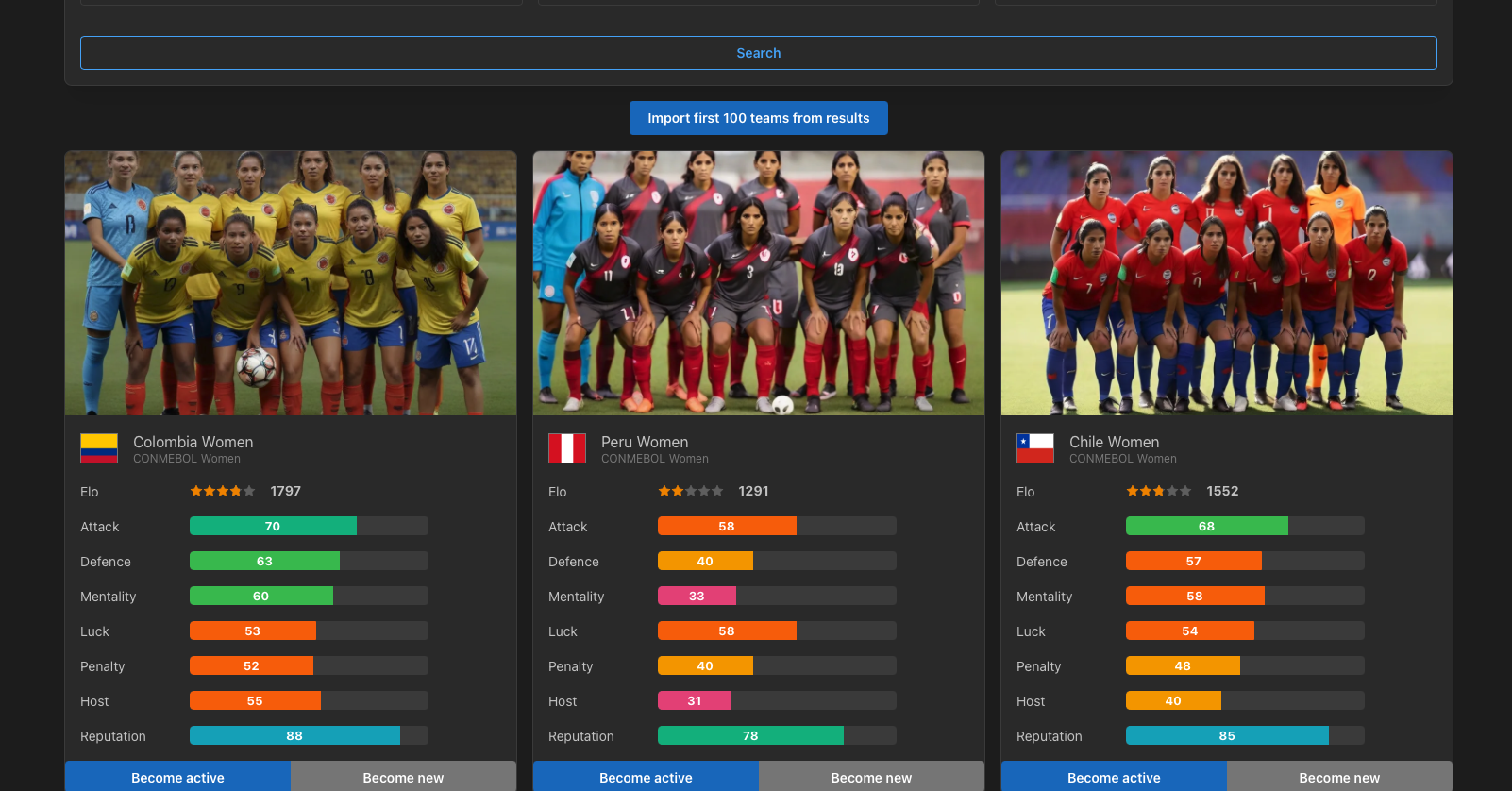The image size is (1512, 791).
Task: Click Become active for Colombia Women
Action: pos(177,777)
